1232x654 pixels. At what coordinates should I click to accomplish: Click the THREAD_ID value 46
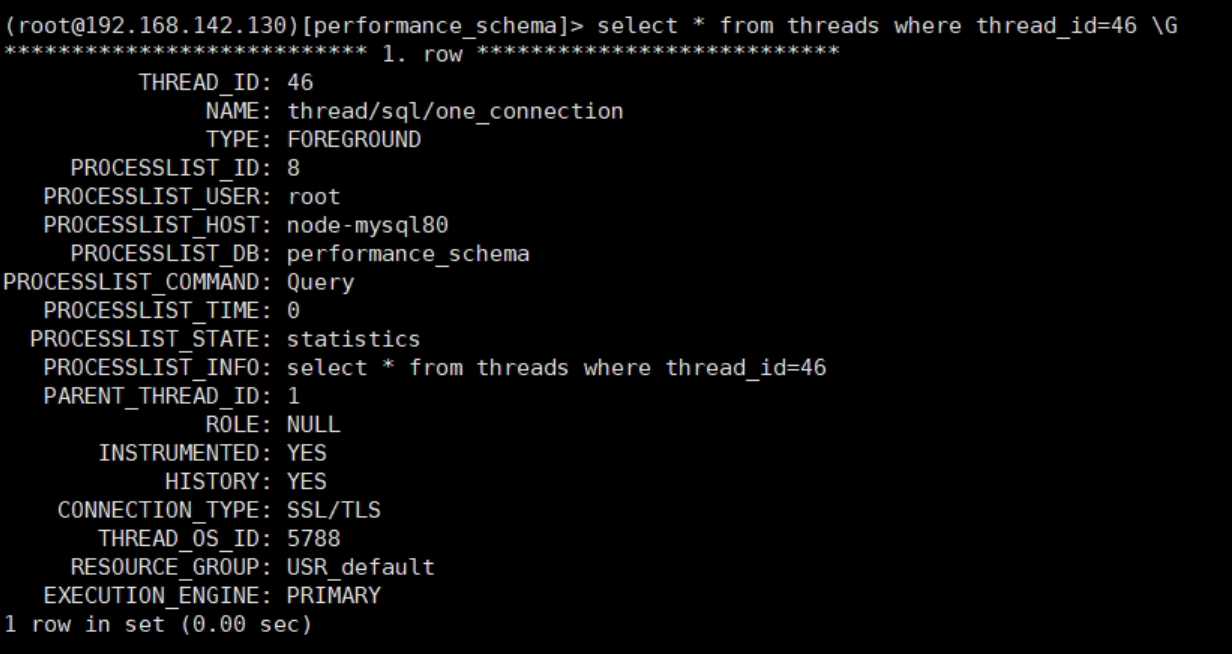(x=300, y=83)
